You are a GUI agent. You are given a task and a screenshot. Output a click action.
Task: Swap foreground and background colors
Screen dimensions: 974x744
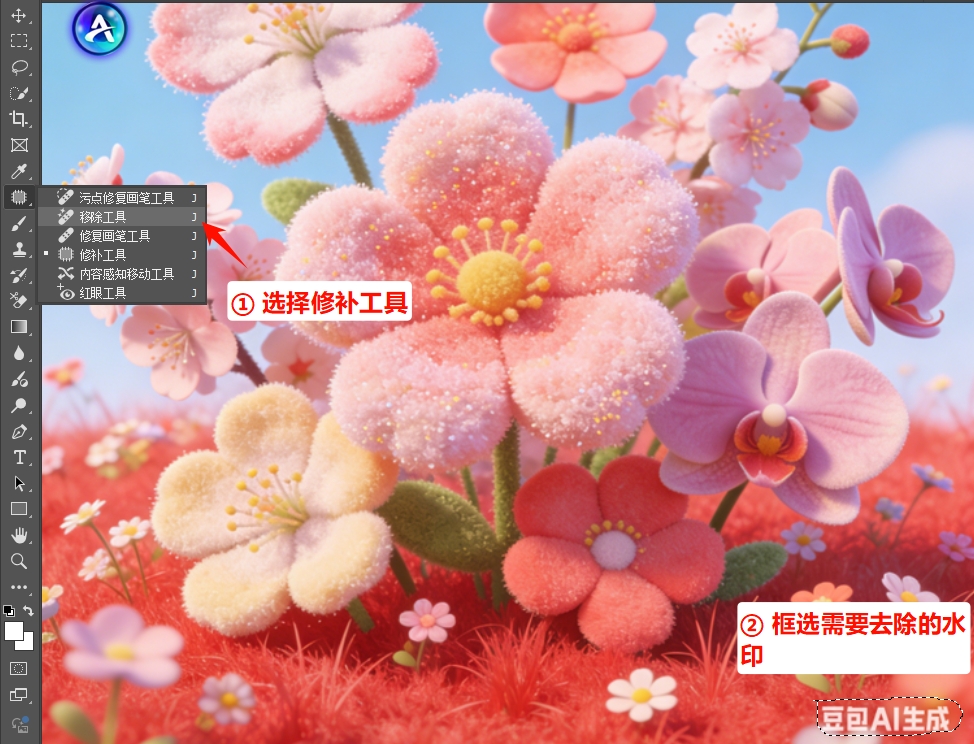click(29, 611)
